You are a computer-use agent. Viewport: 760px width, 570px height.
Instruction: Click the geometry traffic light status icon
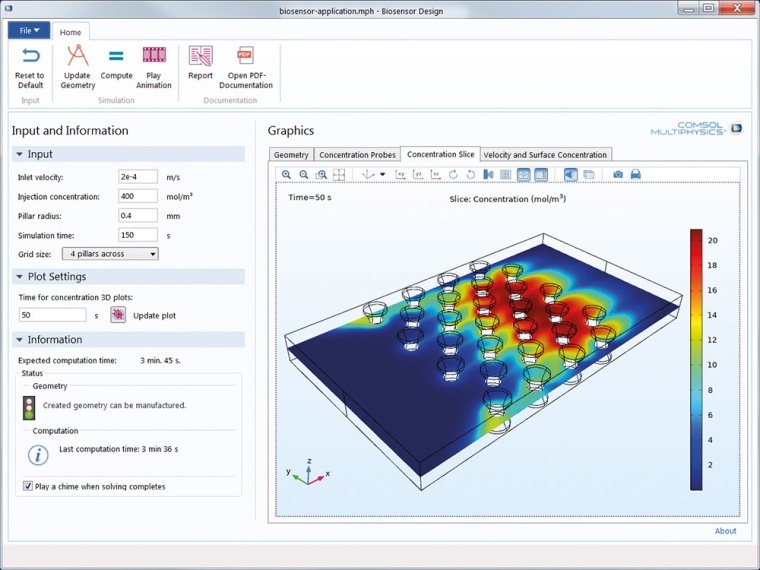pyautogui.click(x=29, y=408)
